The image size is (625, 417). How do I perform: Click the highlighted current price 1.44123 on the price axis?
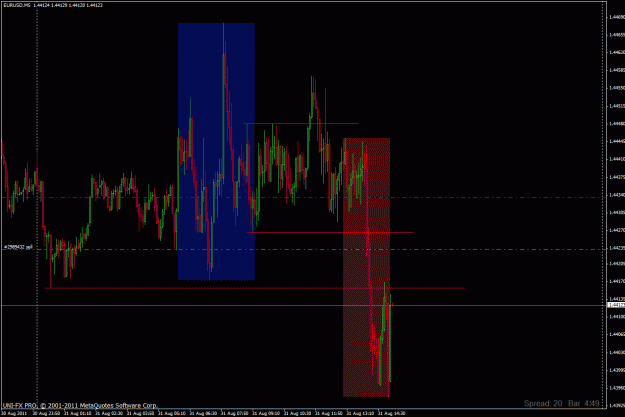click(616, 305)
